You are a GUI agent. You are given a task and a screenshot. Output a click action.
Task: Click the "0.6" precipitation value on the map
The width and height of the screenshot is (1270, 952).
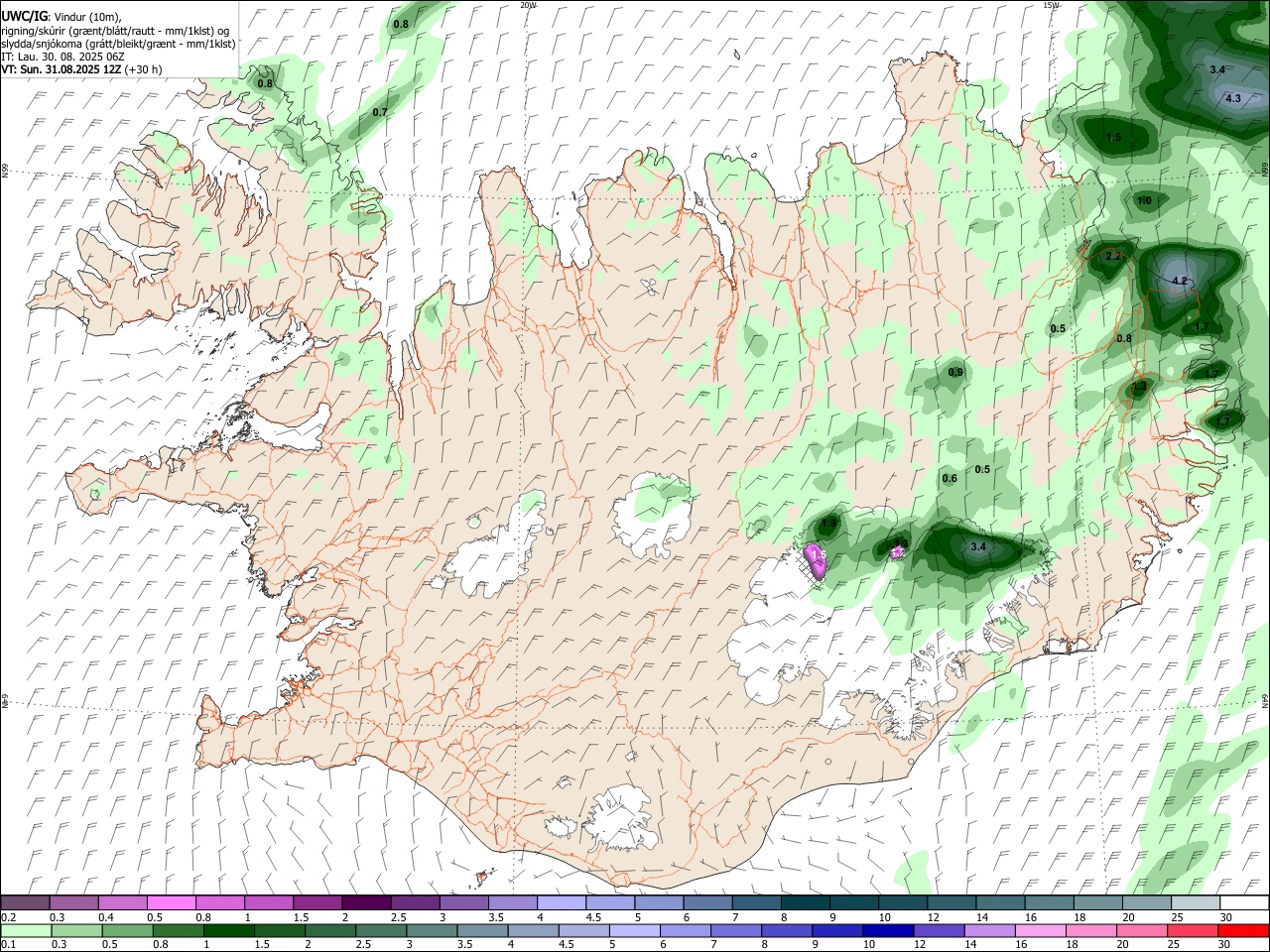click(950, 478)
